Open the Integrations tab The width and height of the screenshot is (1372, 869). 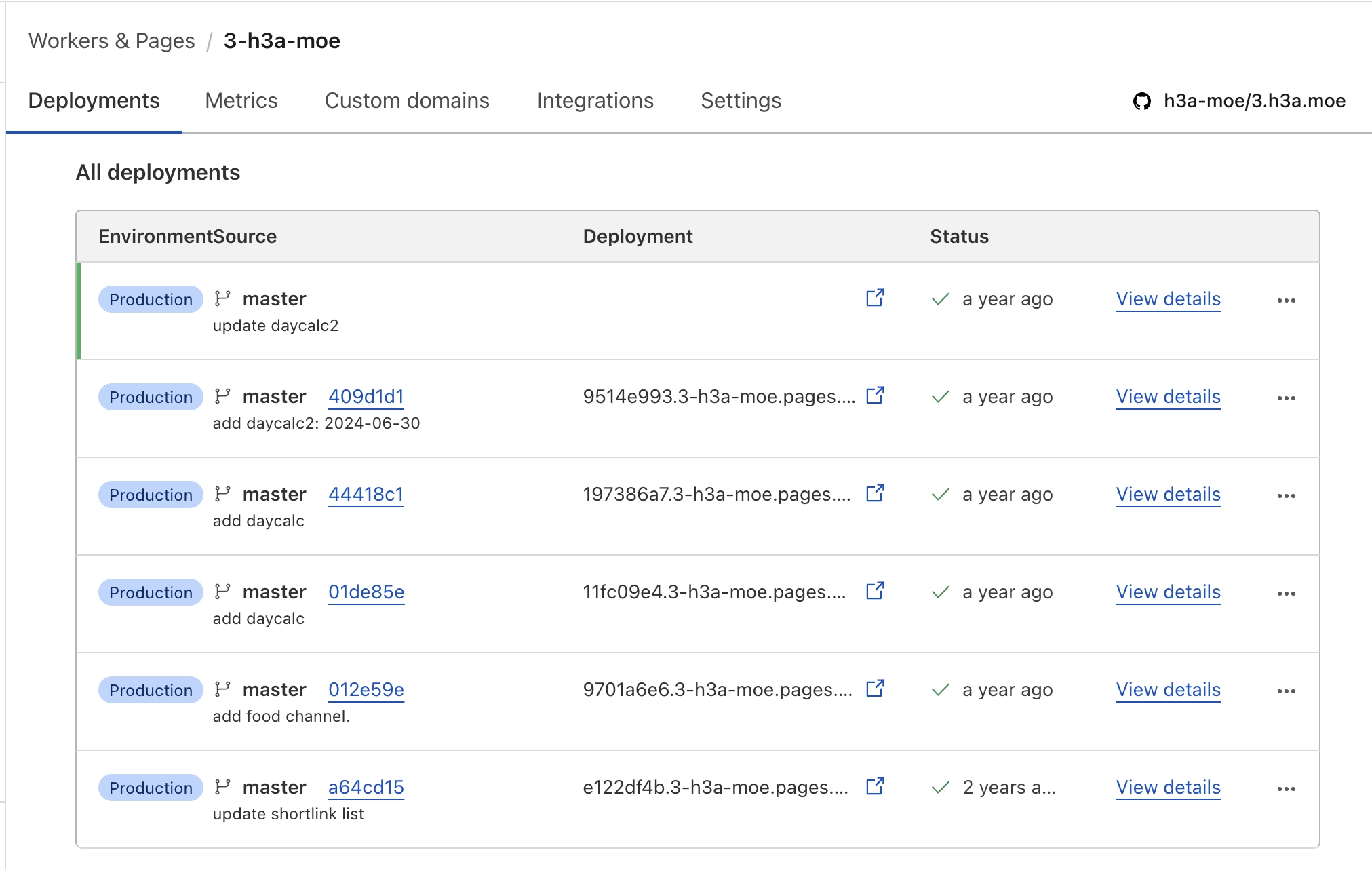pos(595,100)
